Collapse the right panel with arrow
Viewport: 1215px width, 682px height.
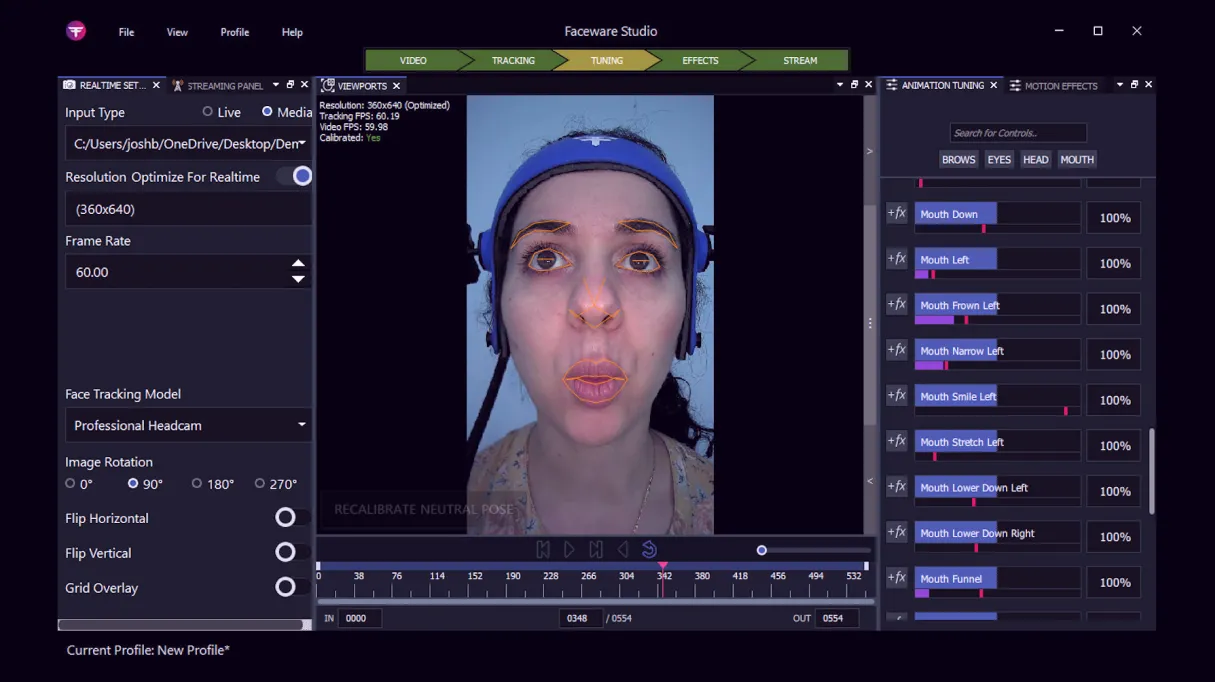click(x=869, y=151)
